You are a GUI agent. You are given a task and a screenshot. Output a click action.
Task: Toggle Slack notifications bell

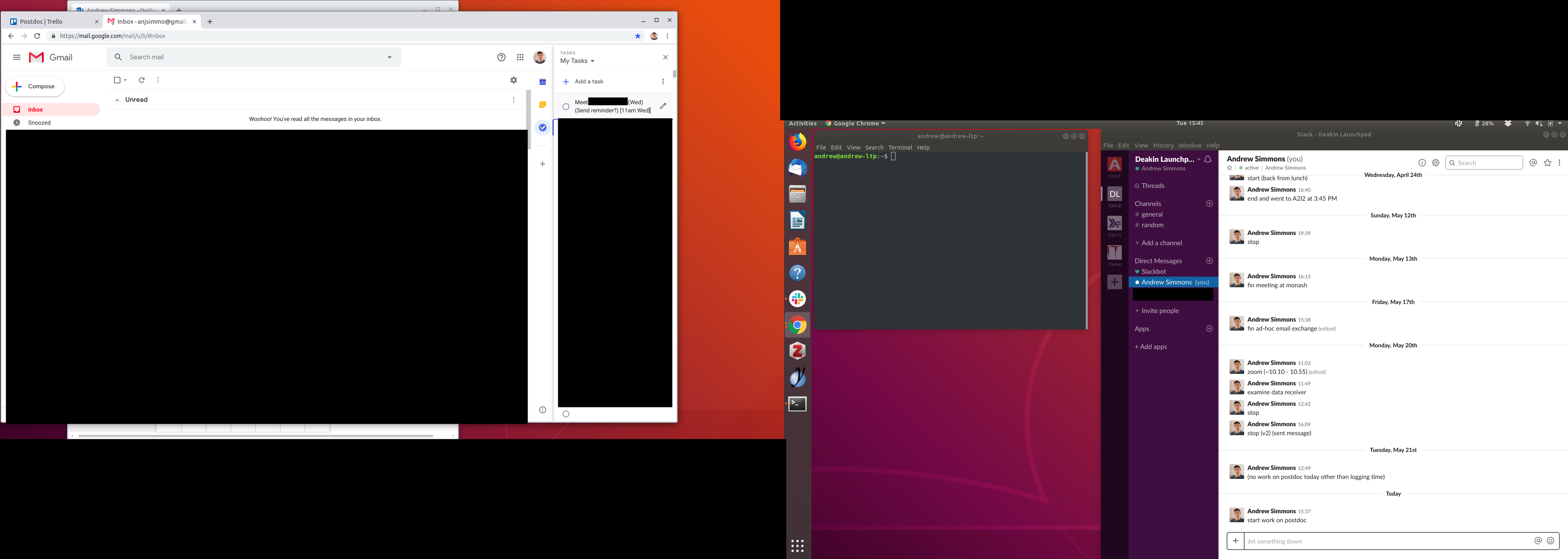tap(1208, 159)
